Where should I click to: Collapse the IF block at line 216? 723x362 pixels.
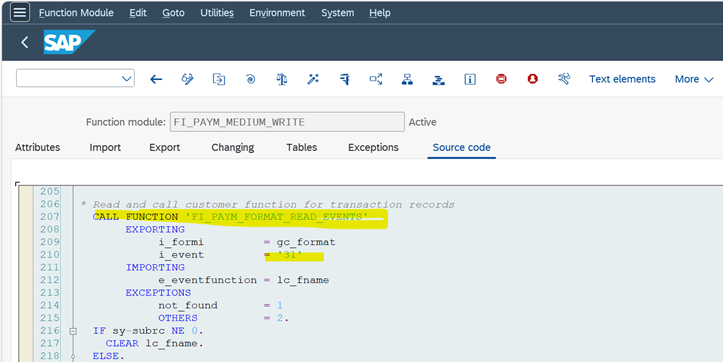click(73, 331)
